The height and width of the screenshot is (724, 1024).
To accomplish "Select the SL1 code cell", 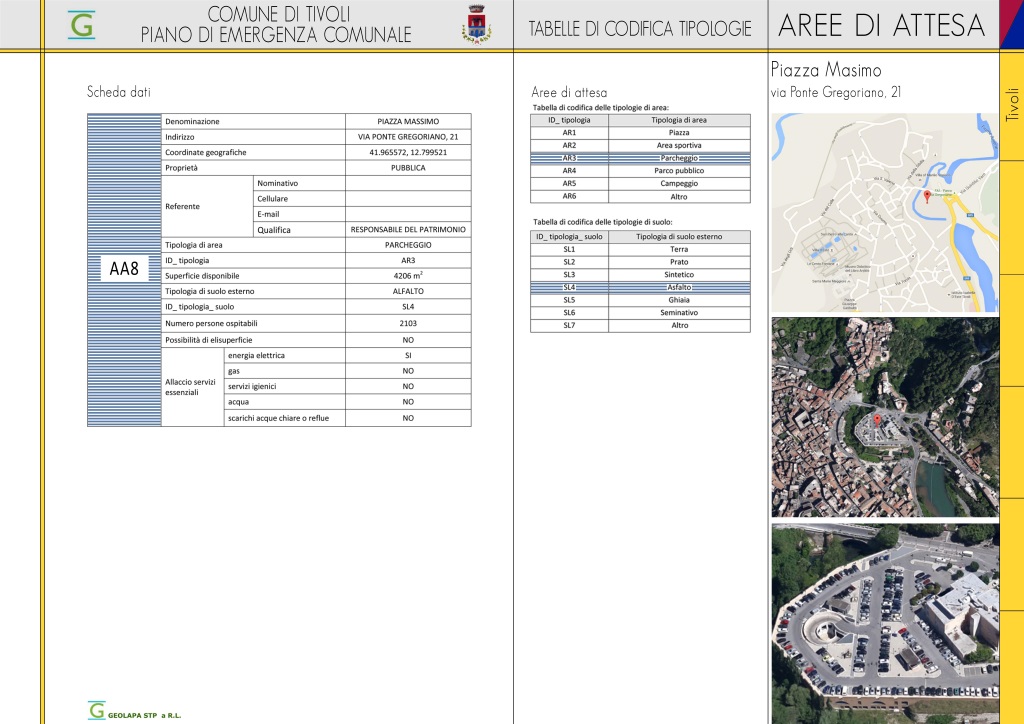I will pyautogui.click(x=569, y=249).
